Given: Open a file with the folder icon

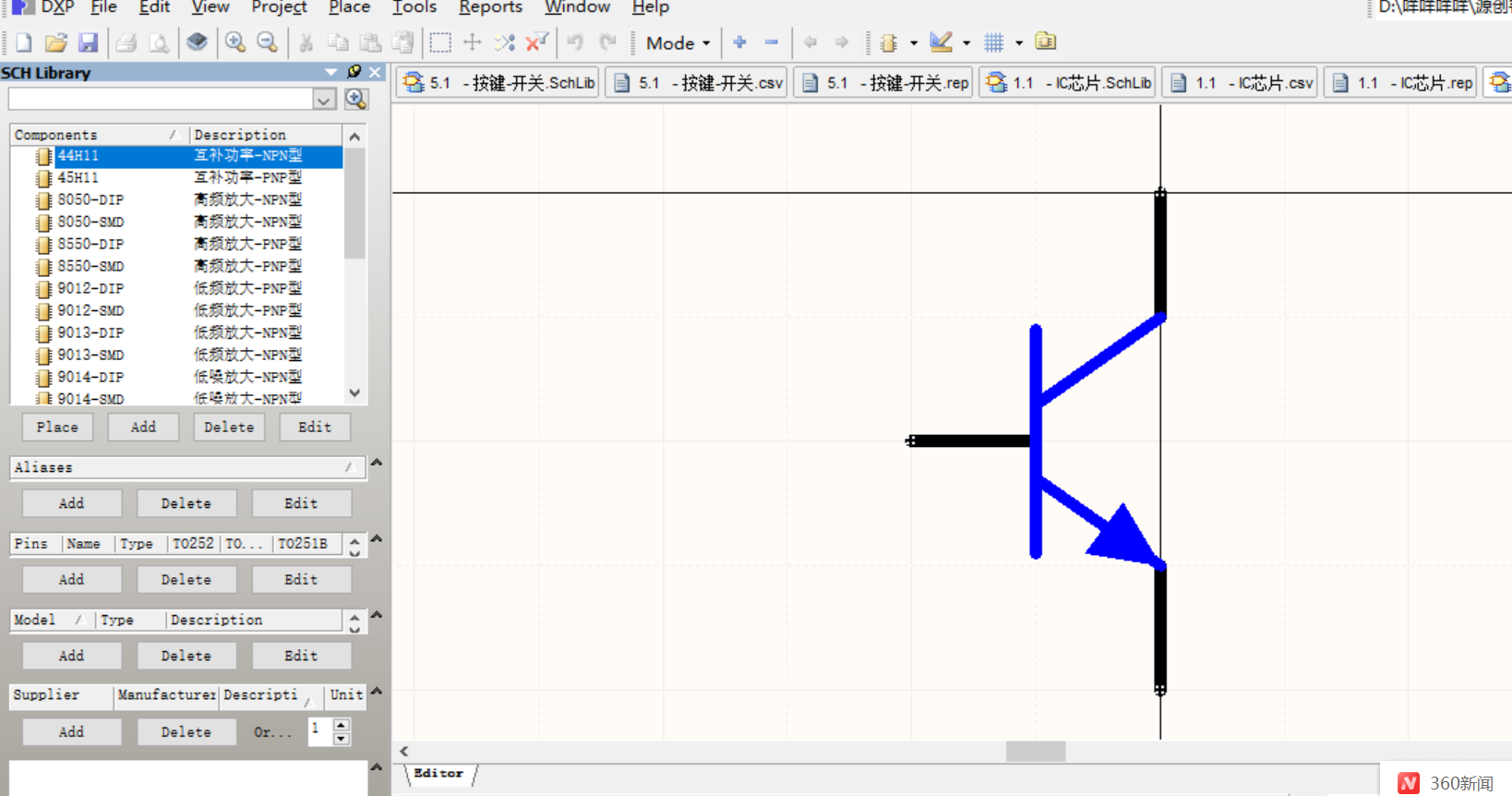Looking at the screenshot, I should point(56,42).
